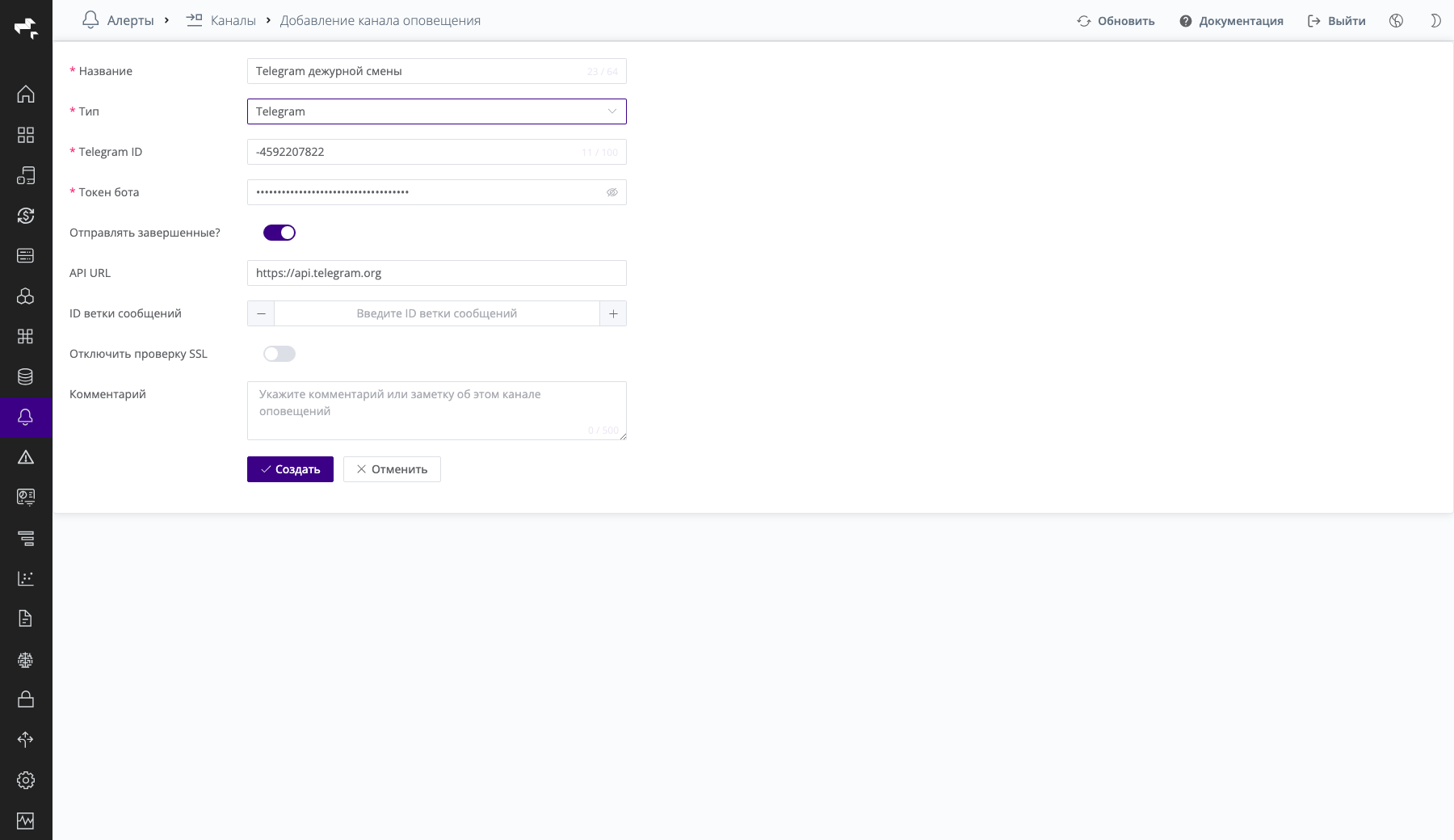This screenshot has height=840, width=1454.
Task: Click the ID ветки сообщений input
Action: click(x=437, y=313)
